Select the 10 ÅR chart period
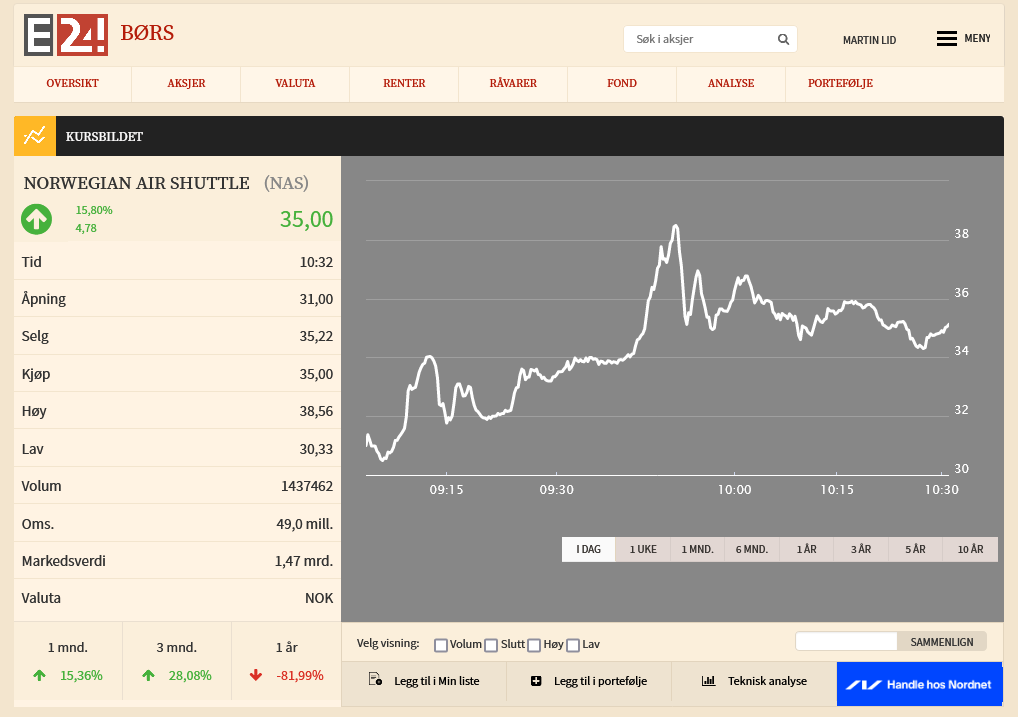1018x717 pixels. (x=971, y=549)
